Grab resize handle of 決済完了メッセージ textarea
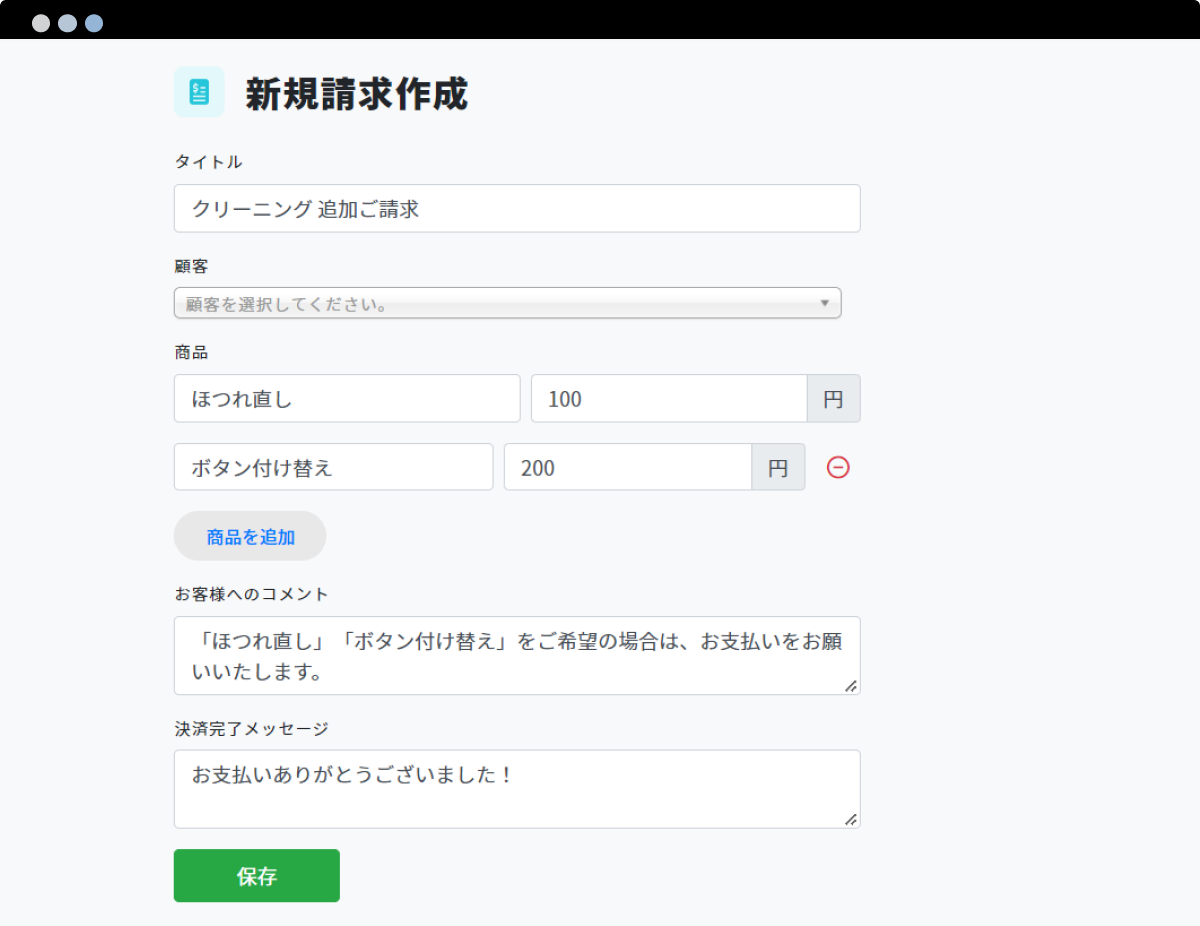The image size is (1200, 926). (x=850, y=819)
